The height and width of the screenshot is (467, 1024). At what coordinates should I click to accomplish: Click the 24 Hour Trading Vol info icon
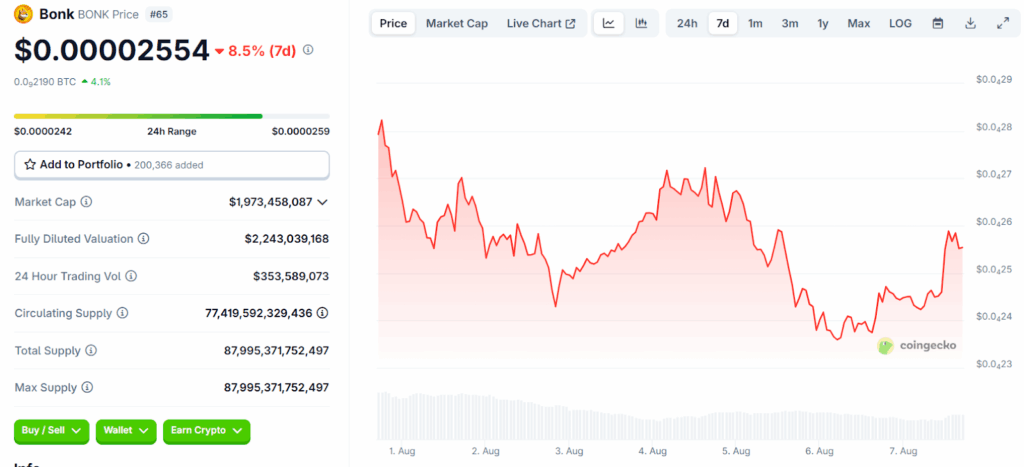coord(131,276)
